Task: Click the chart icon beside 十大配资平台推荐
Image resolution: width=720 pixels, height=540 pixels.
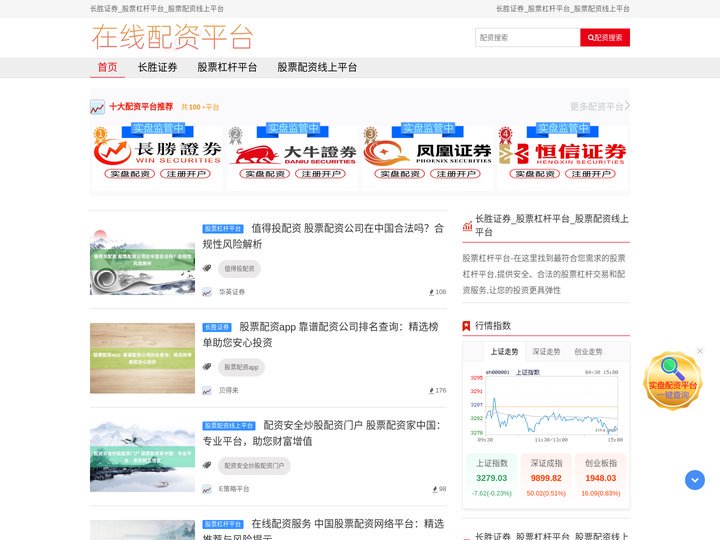Action: pos(97,107)
